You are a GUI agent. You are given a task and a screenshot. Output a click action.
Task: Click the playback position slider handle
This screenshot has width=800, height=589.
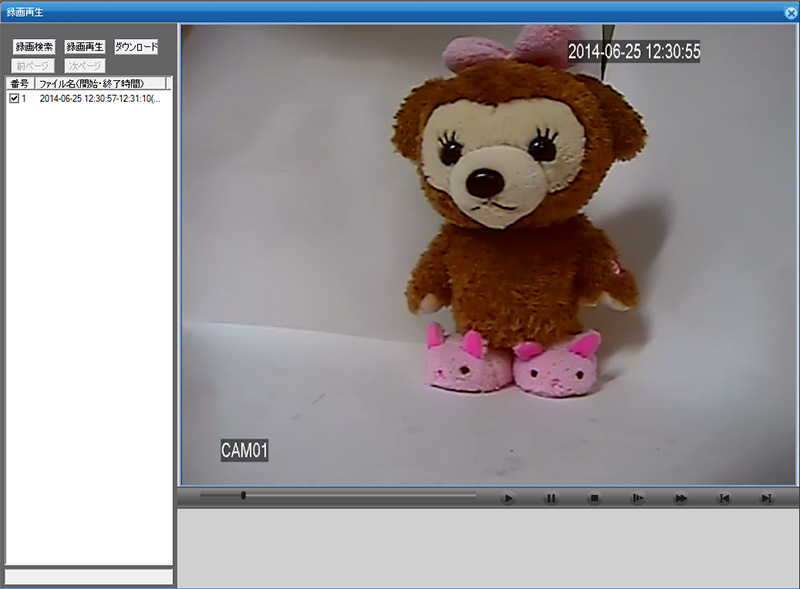click(x=243, y=495)
